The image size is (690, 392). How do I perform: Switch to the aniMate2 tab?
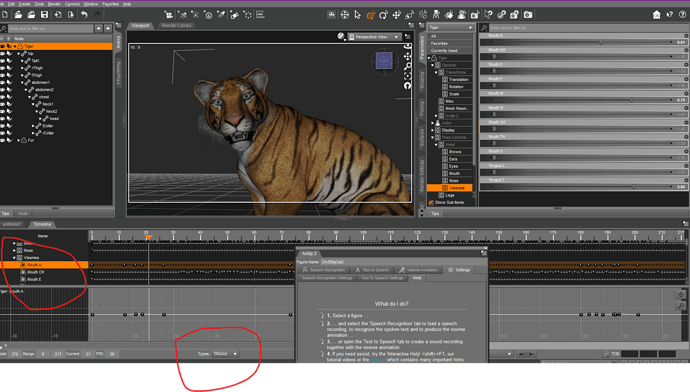(x=12, y=224)
